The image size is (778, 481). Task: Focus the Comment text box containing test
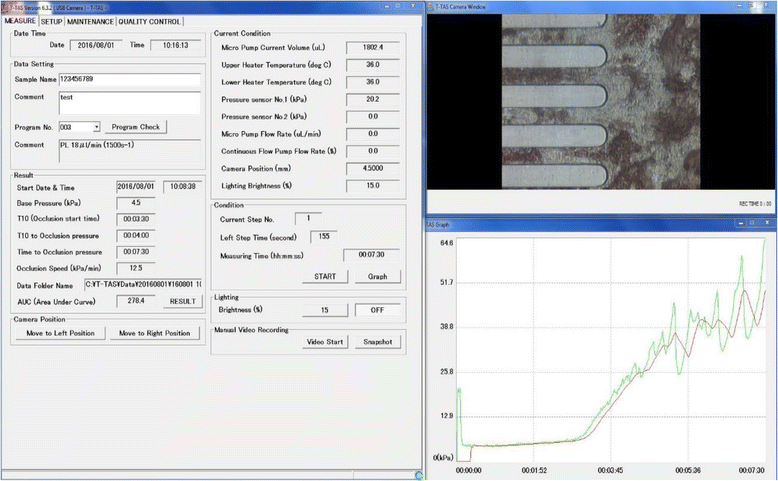point(130,102)
